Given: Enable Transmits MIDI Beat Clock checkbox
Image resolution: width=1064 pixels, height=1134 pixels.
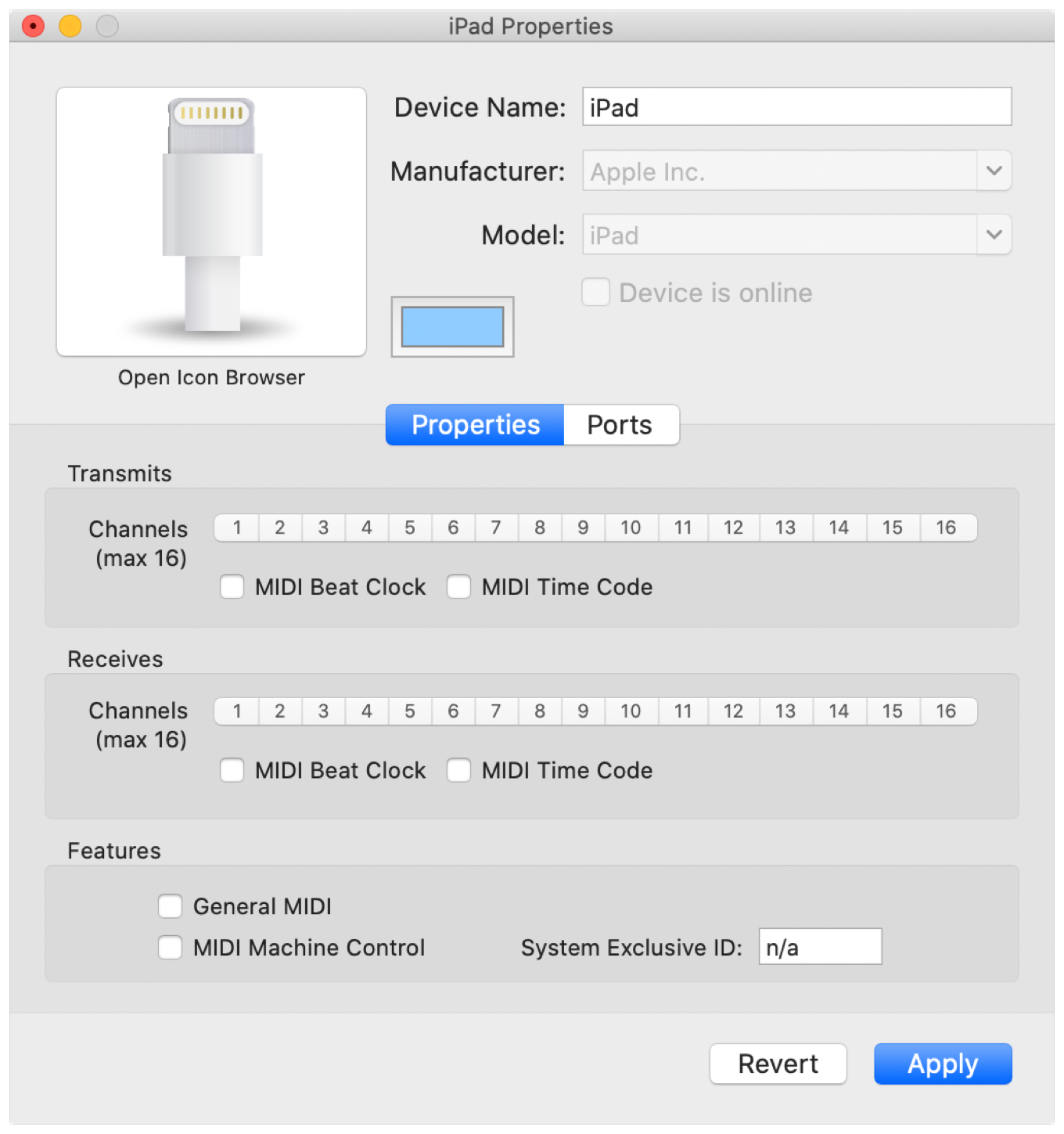Looking at the screenshot, I should click(232, 587).
